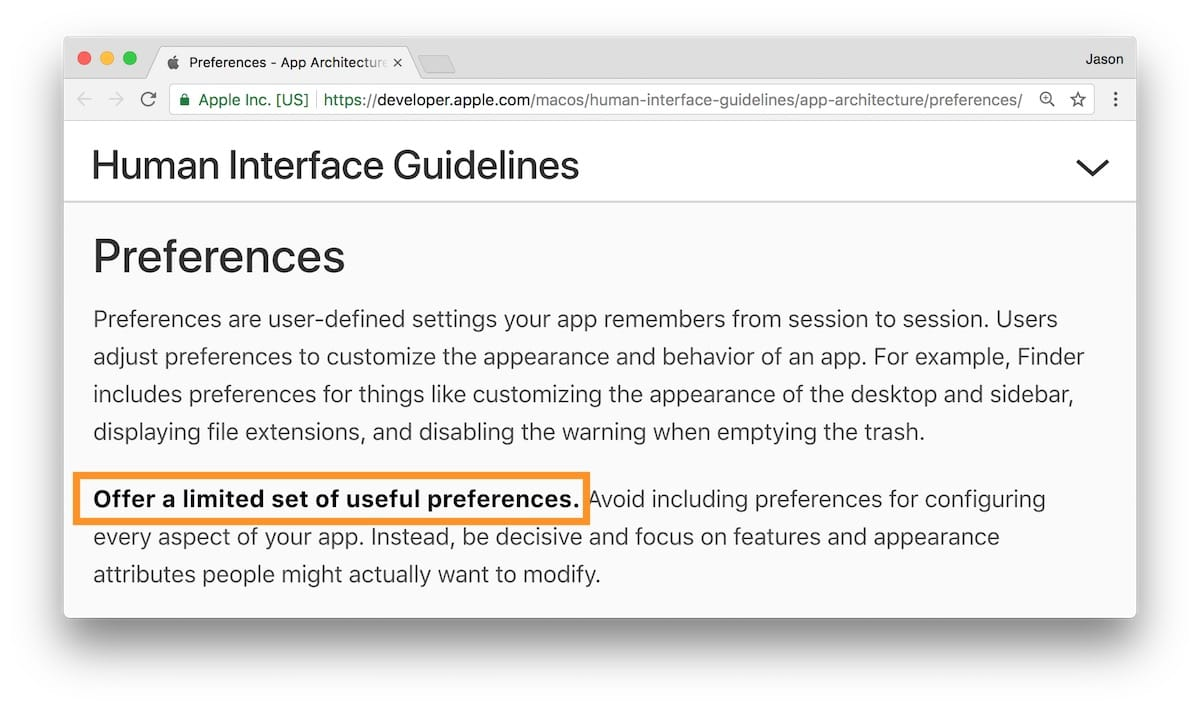Close the Preferences - App Architecture tab
The width and height of the screenshot is (1200, 709).
click(397, 62)
